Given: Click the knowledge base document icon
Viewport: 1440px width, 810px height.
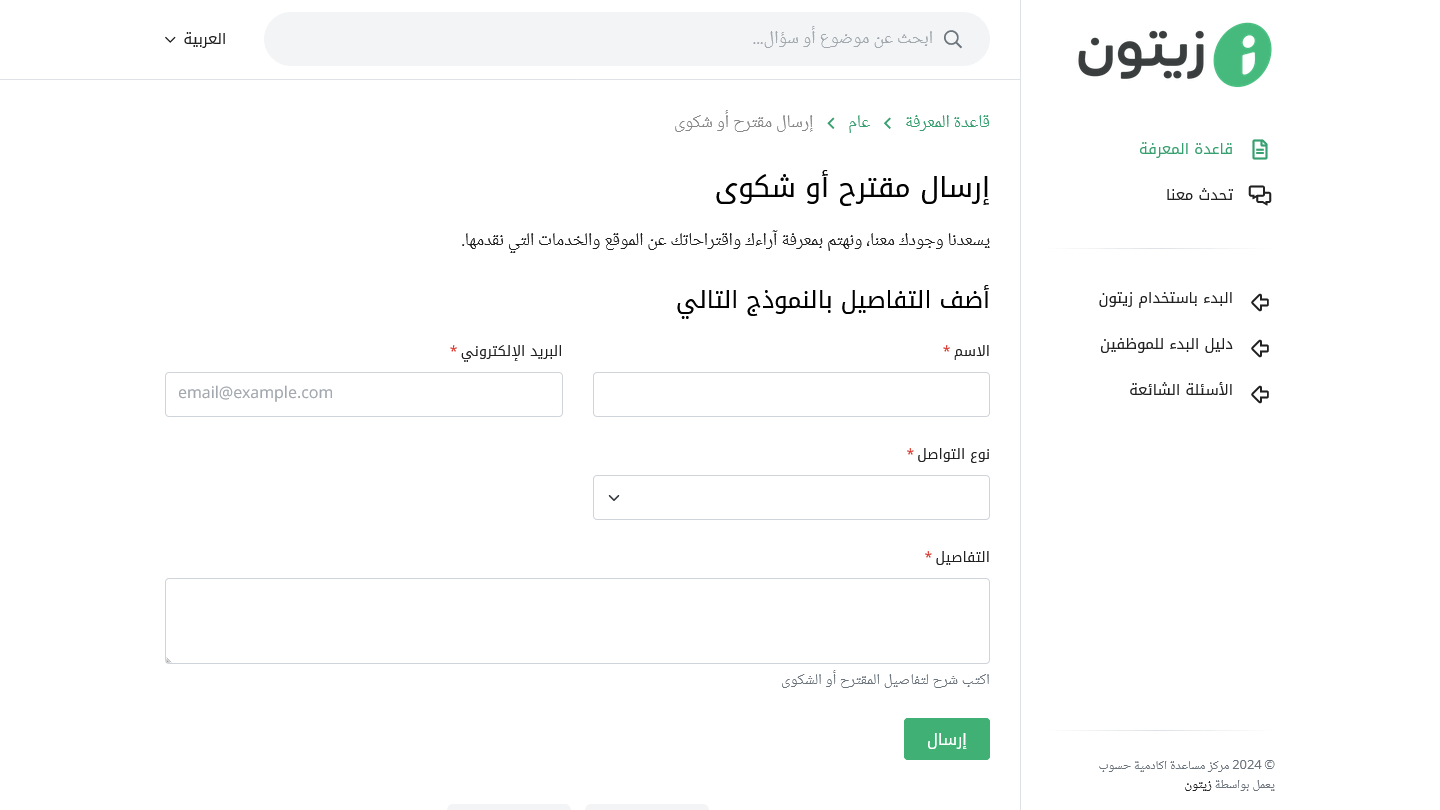Looking at the screenshot, I should click(x=1260, y=150).
